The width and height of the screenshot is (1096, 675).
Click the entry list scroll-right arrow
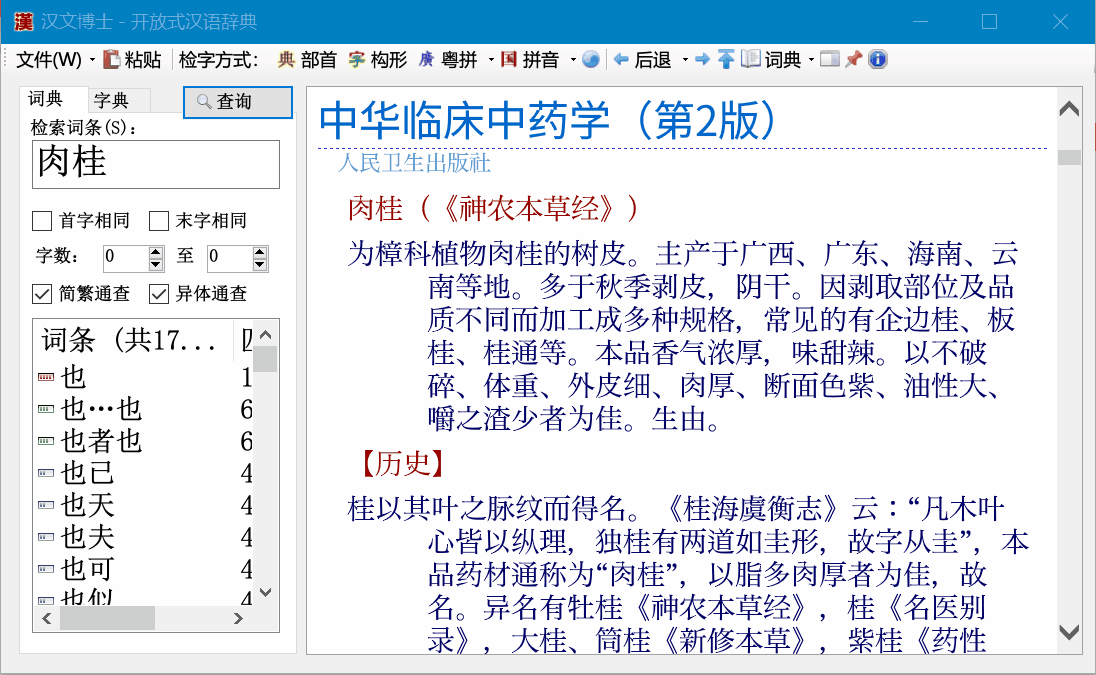(238, 618)
